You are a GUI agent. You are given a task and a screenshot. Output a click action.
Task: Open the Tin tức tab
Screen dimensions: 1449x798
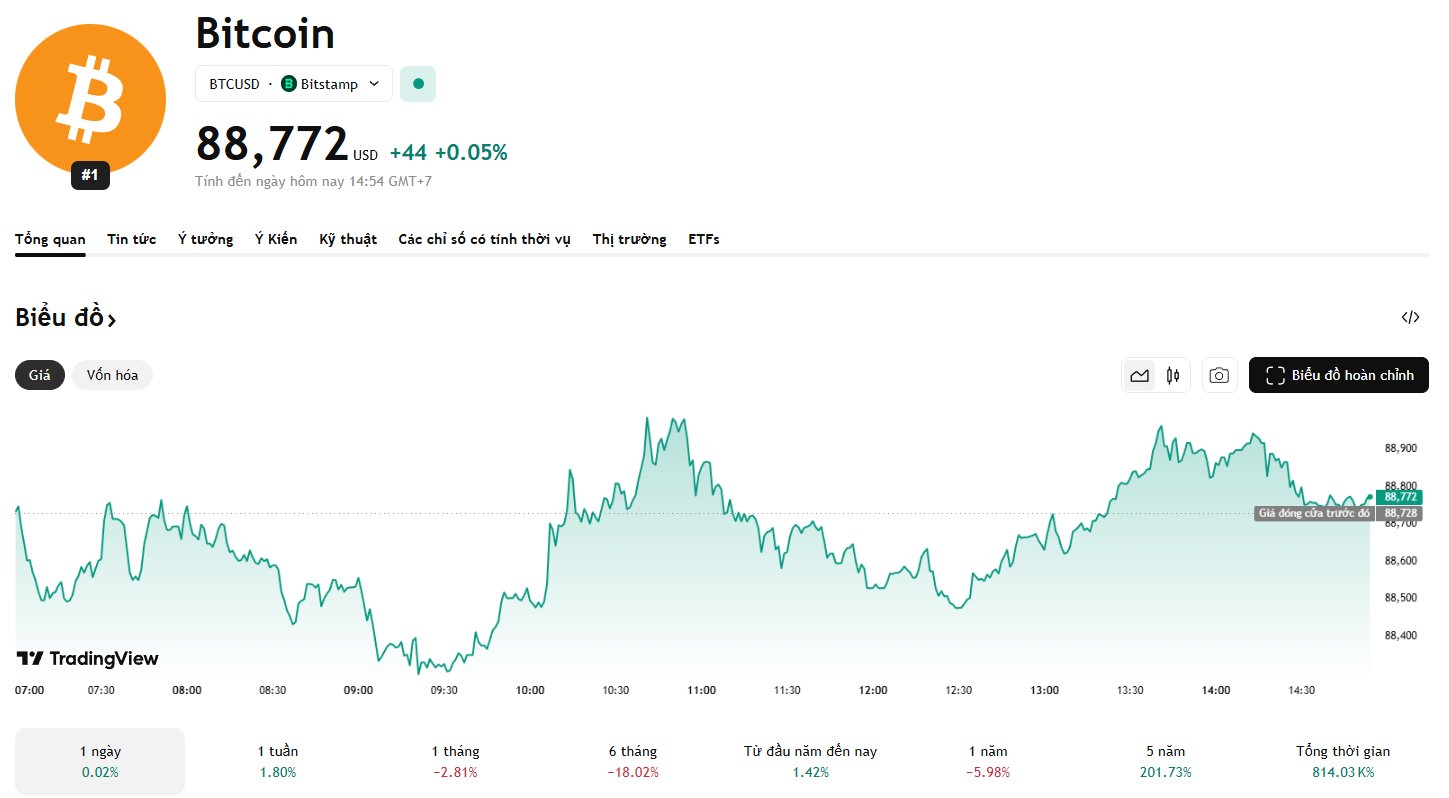pyautogui.click(x=132, y=239)
